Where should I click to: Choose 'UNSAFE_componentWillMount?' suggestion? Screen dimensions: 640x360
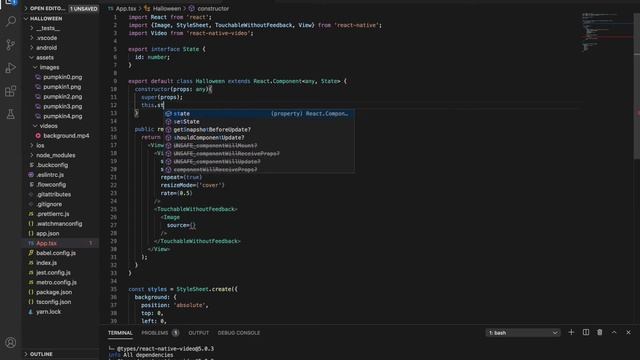tap(259, 145)
